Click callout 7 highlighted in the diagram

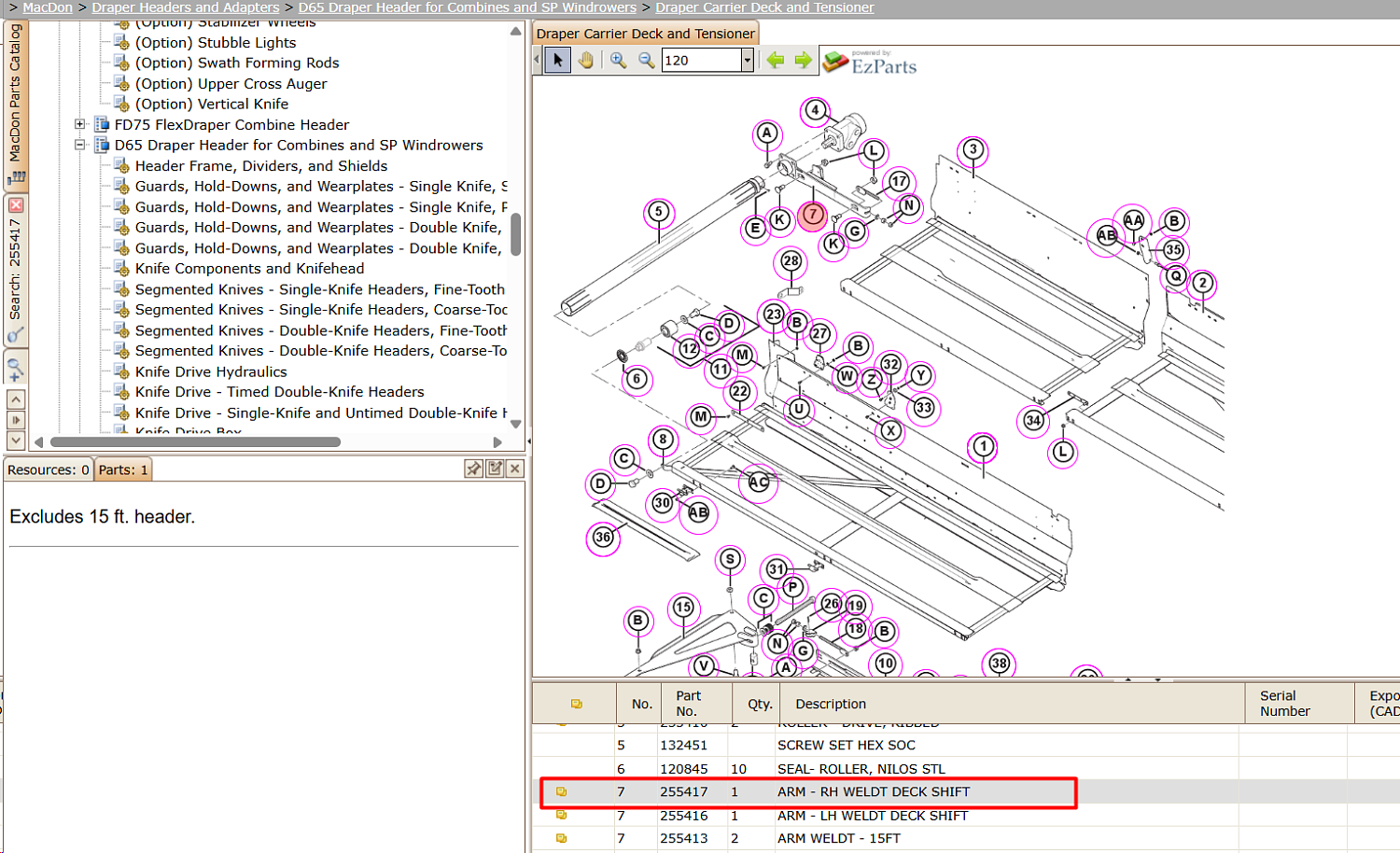tap(813, 215)
